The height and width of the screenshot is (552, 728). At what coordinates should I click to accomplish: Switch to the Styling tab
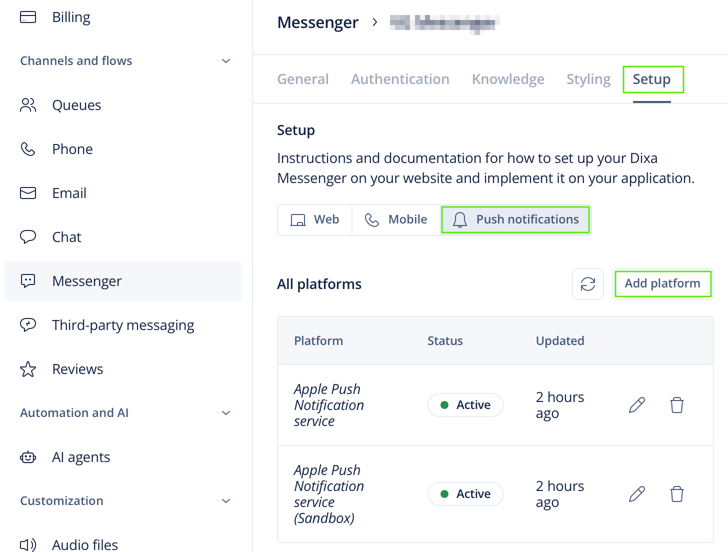(x=588, y=79)
